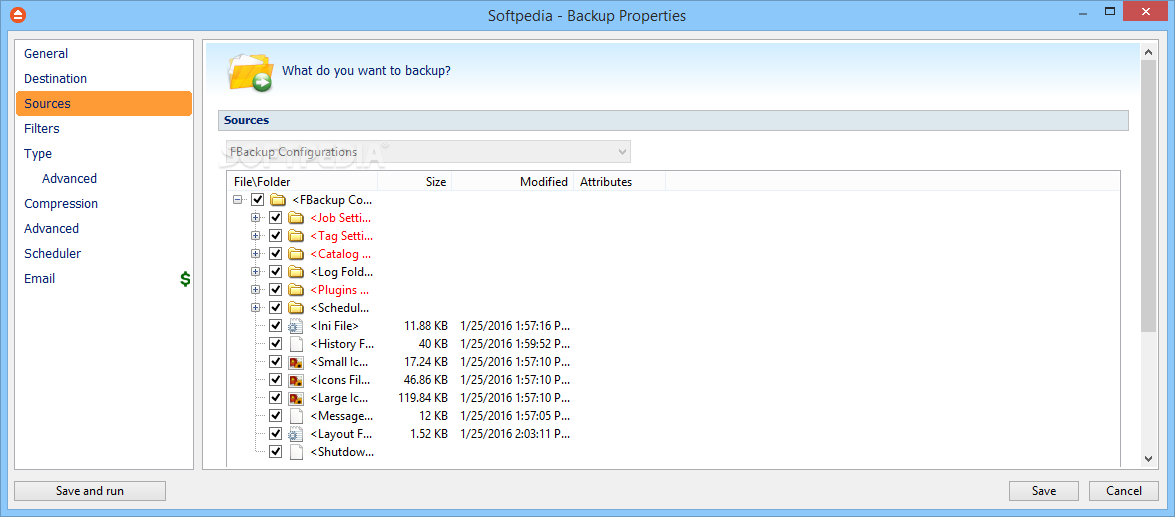The height and width of the screenshot is (517, 1175).
Task: Click the Icons File image icon
Action: [296, 380]
